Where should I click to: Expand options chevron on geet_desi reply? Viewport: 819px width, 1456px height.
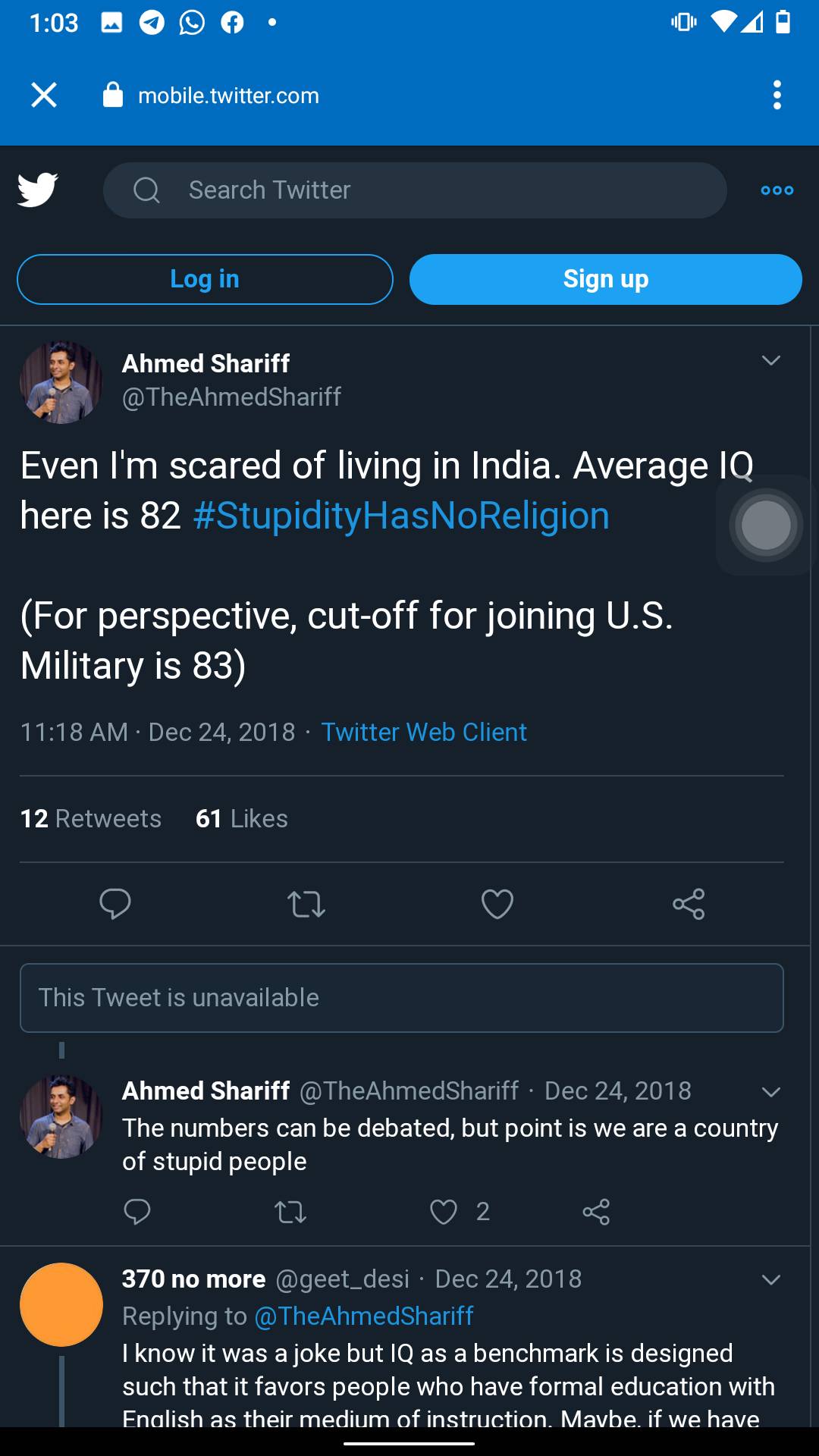pos(770,1280)
